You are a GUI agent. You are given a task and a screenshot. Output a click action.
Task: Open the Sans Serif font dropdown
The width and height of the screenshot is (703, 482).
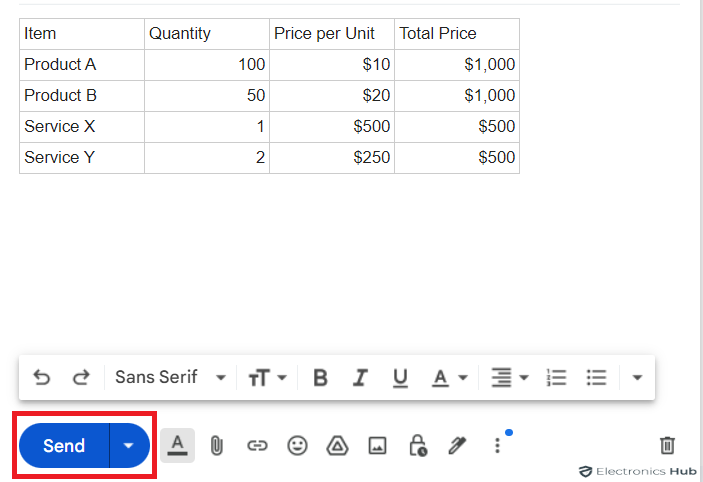170,377
